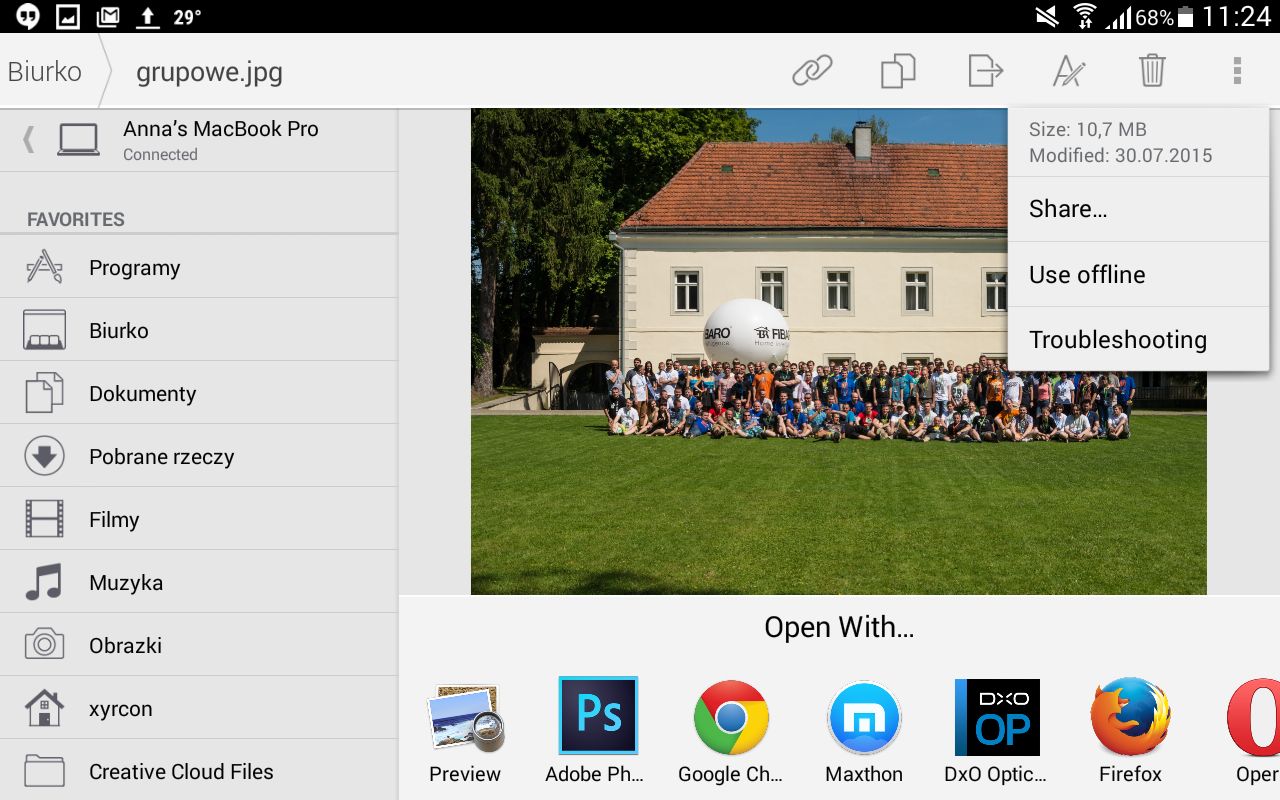
Task: Choose Troubleshooting from the overflow menu
Action: point(1138,339)
